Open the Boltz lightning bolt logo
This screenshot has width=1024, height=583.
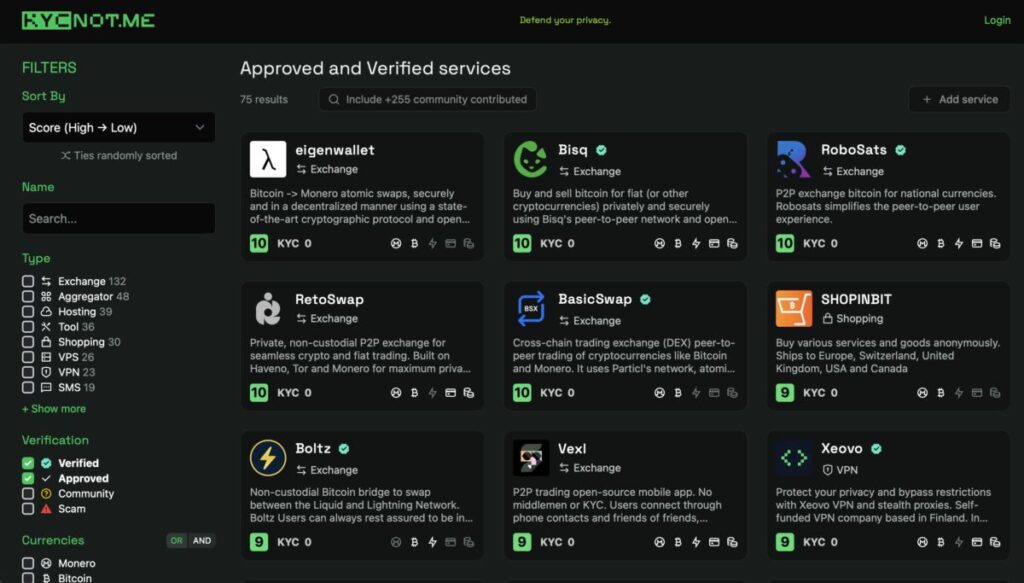click(268, 458)
